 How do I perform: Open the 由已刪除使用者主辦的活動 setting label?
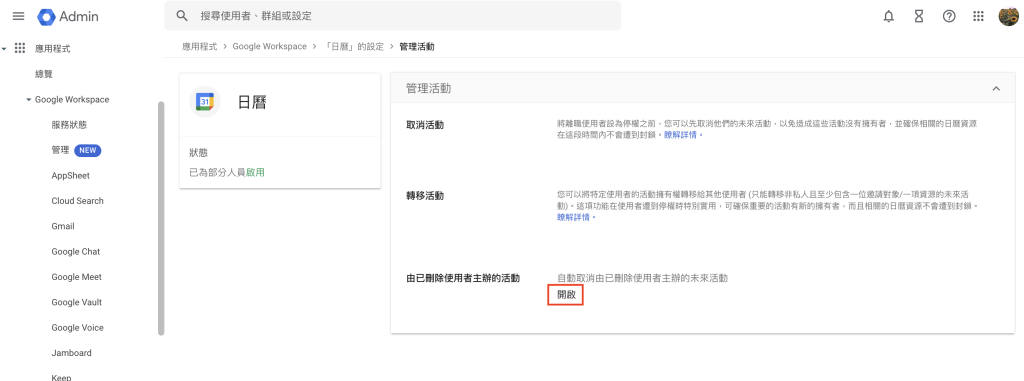coord(463,278)
